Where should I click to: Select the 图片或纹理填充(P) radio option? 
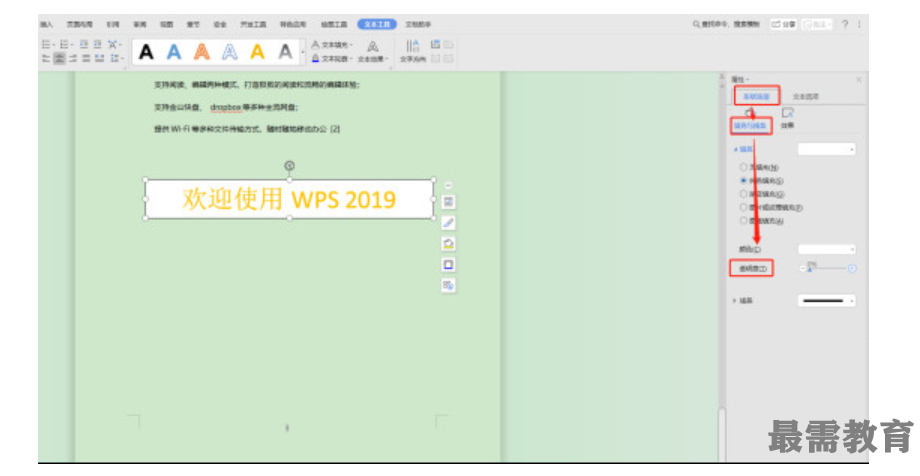[743, 207]
